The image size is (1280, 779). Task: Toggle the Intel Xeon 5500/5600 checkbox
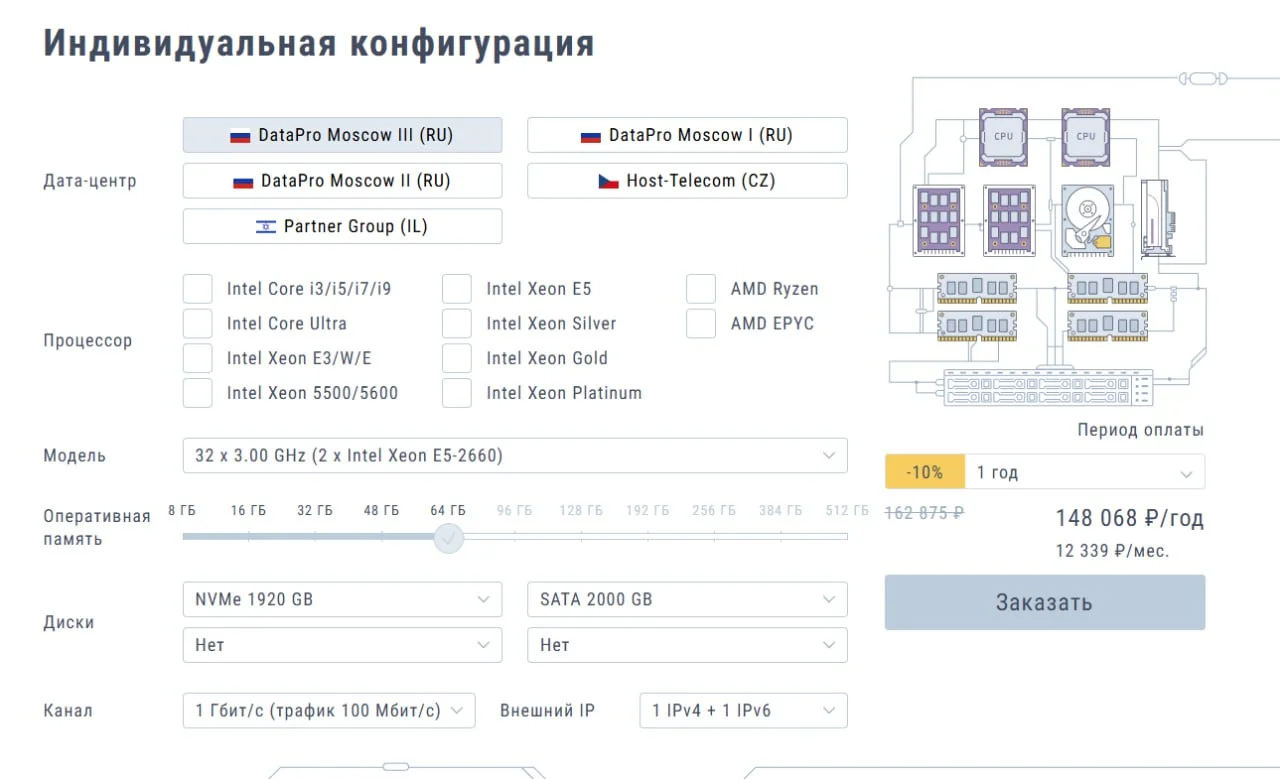[x=198, y=393]
